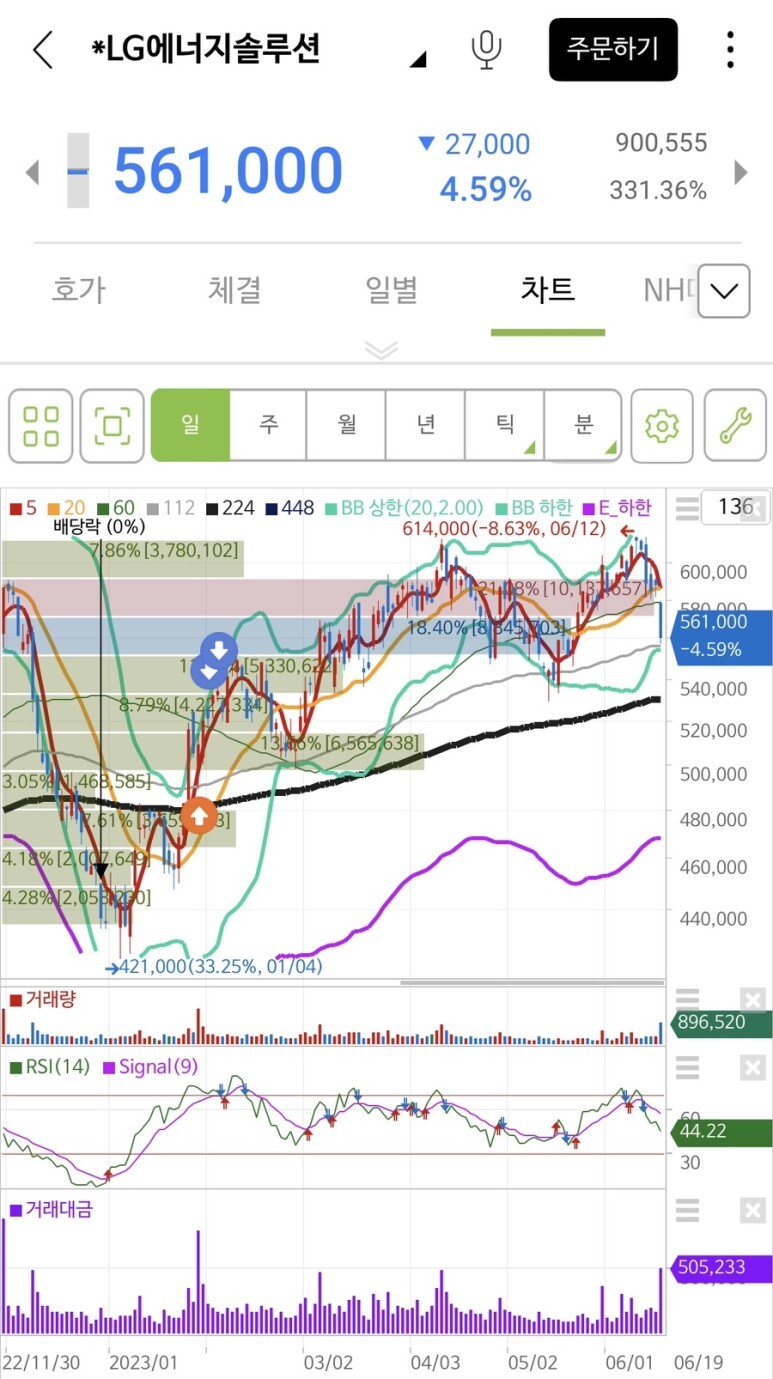The height and width of the screenshot is (1379, 773).
Task: Open 틱 interval dropdown
Action: [x=505, y=425]
